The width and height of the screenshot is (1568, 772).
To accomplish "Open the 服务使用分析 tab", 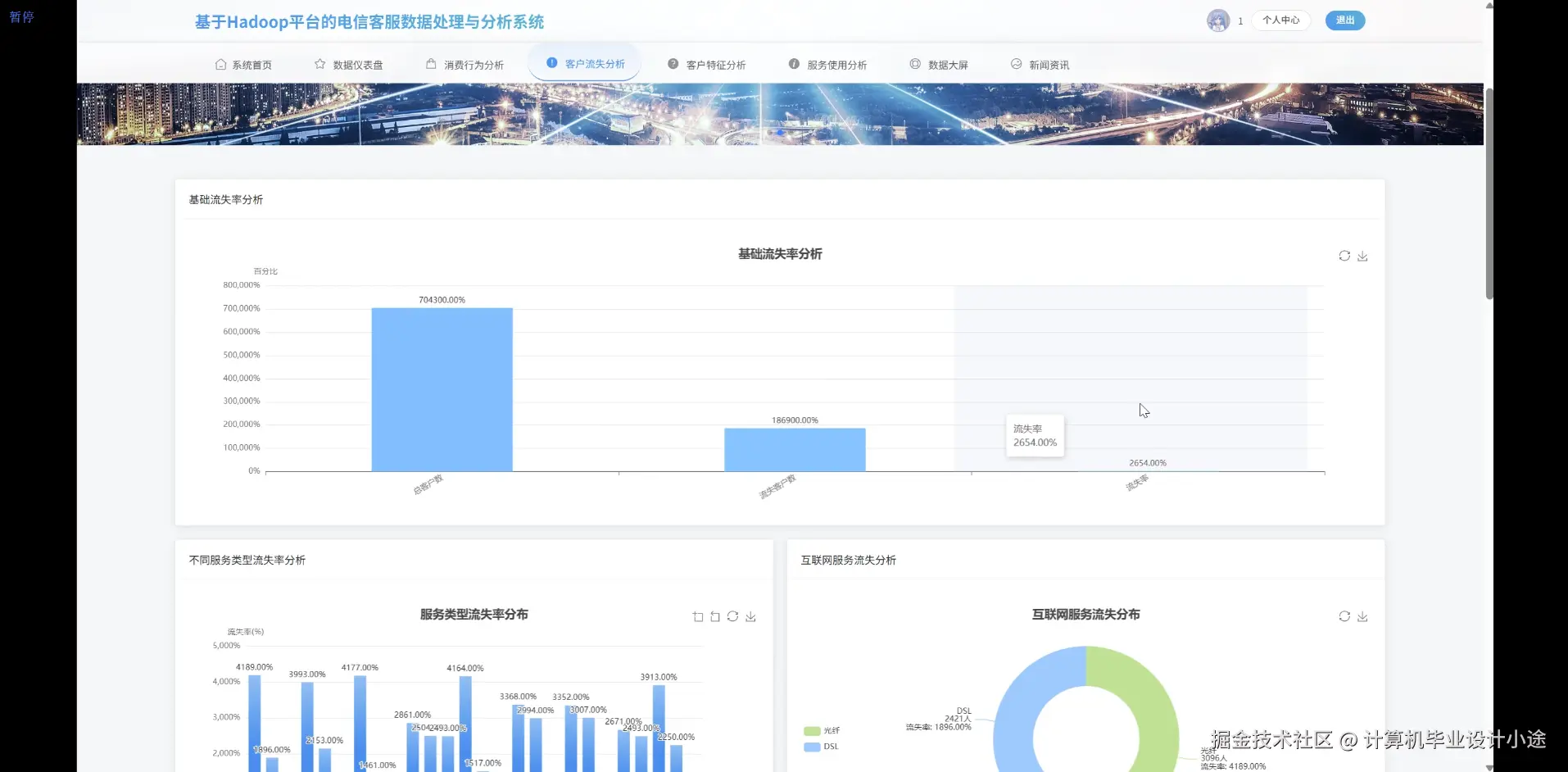I will [827, 65].
